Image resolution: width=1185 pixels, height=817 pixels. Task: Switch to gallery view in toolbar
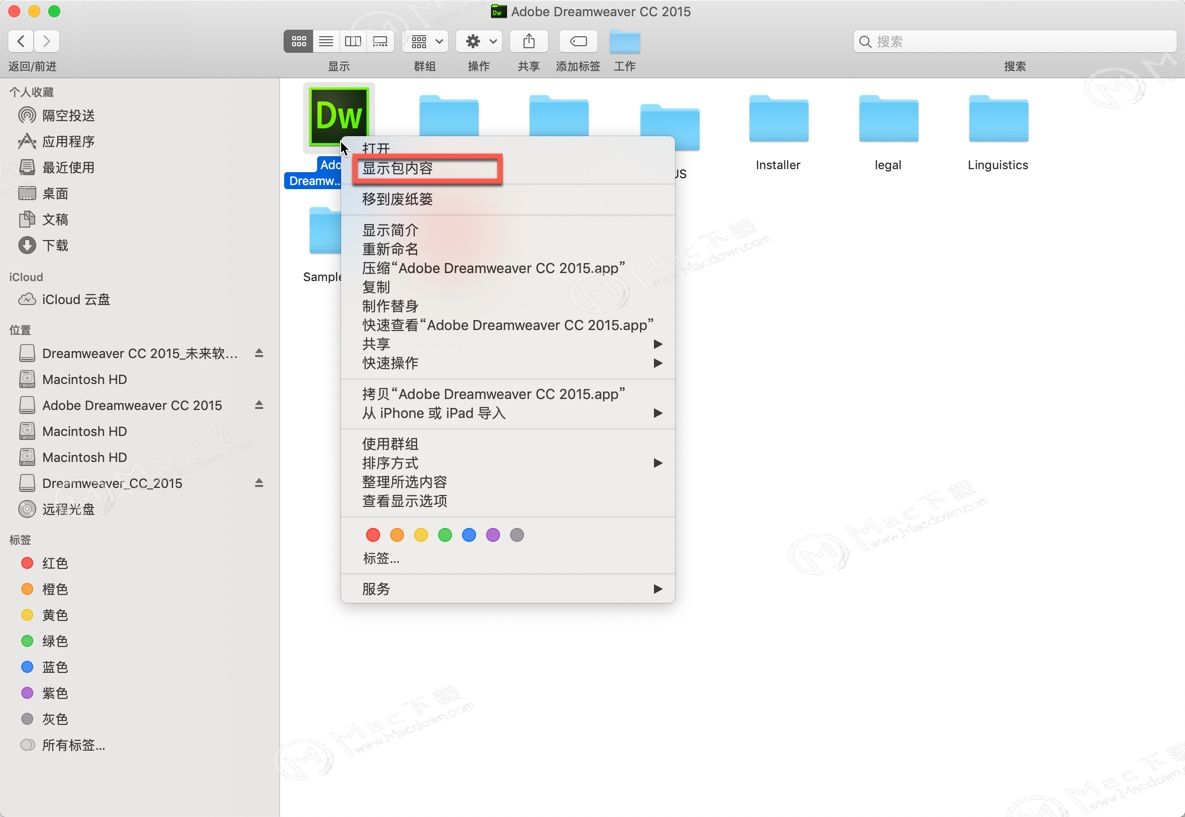click(380, 41)
